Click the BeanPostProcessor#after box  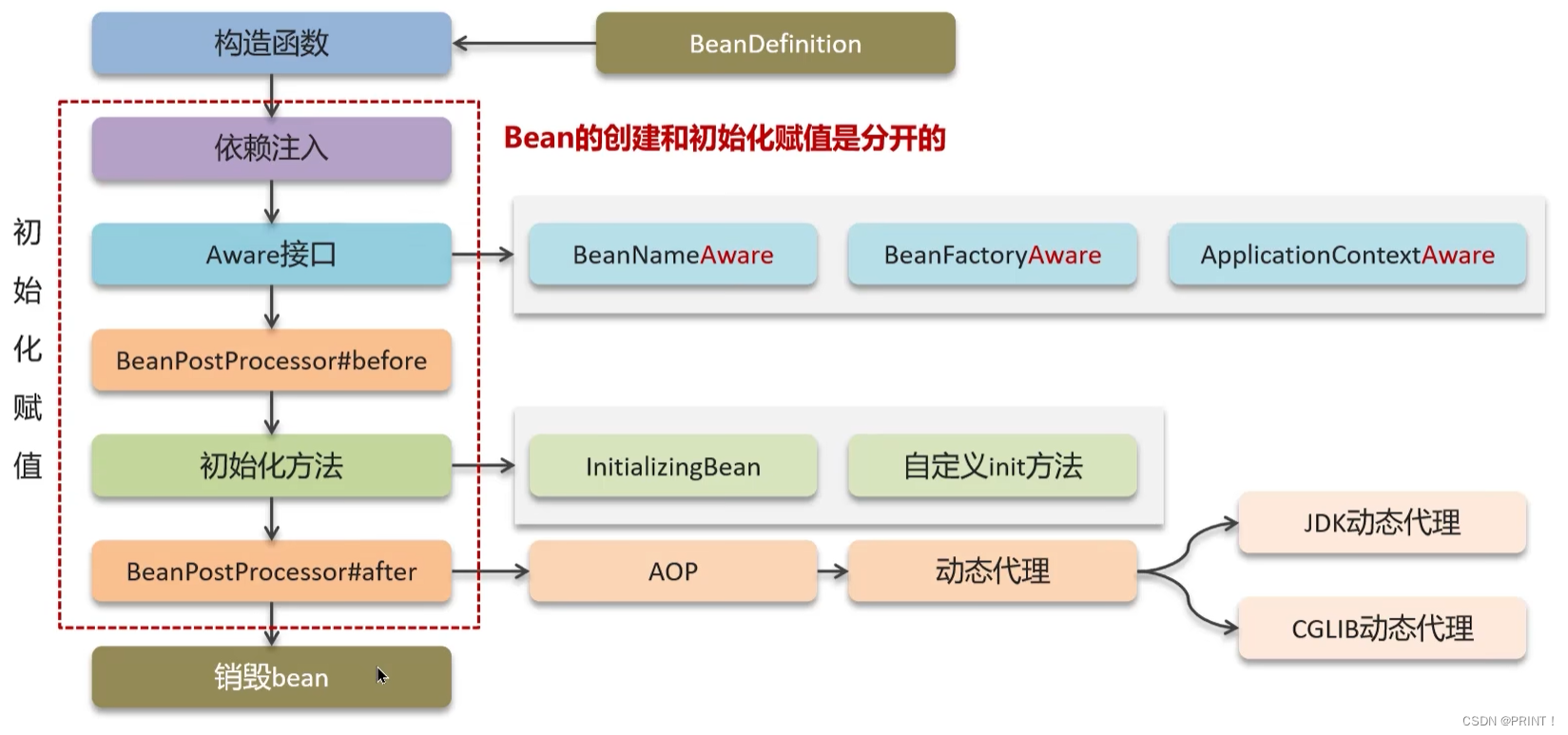(271, 571)
